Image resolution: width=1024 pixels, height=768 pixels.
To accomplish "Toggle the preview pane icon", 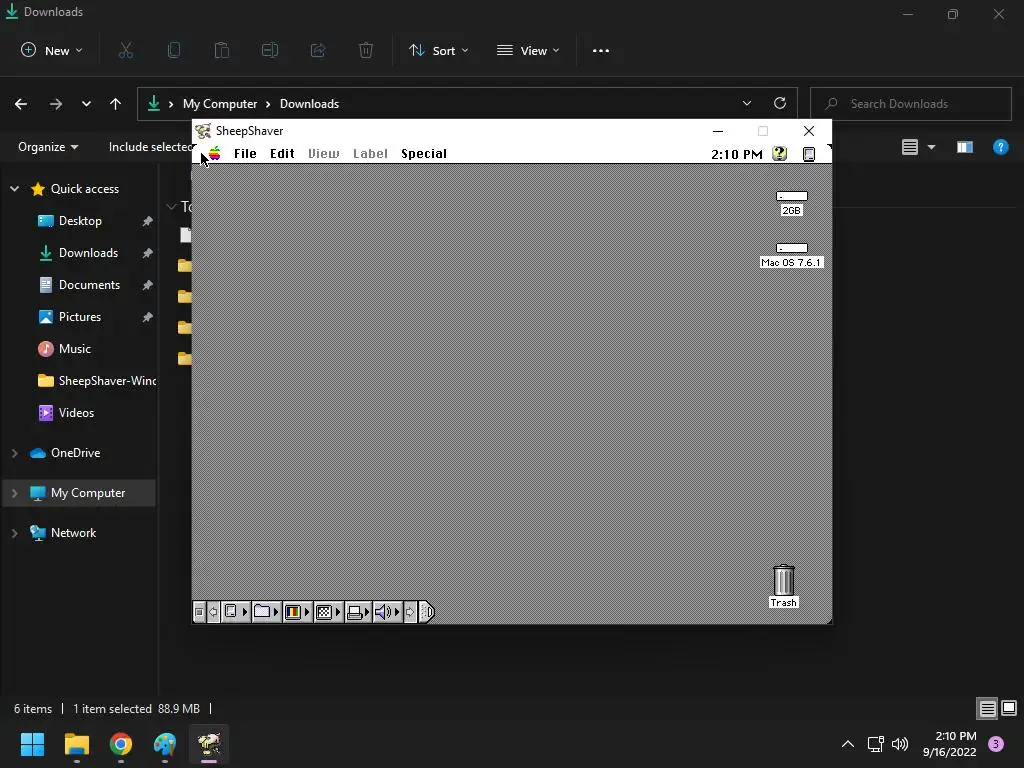I will coord(965,147).
